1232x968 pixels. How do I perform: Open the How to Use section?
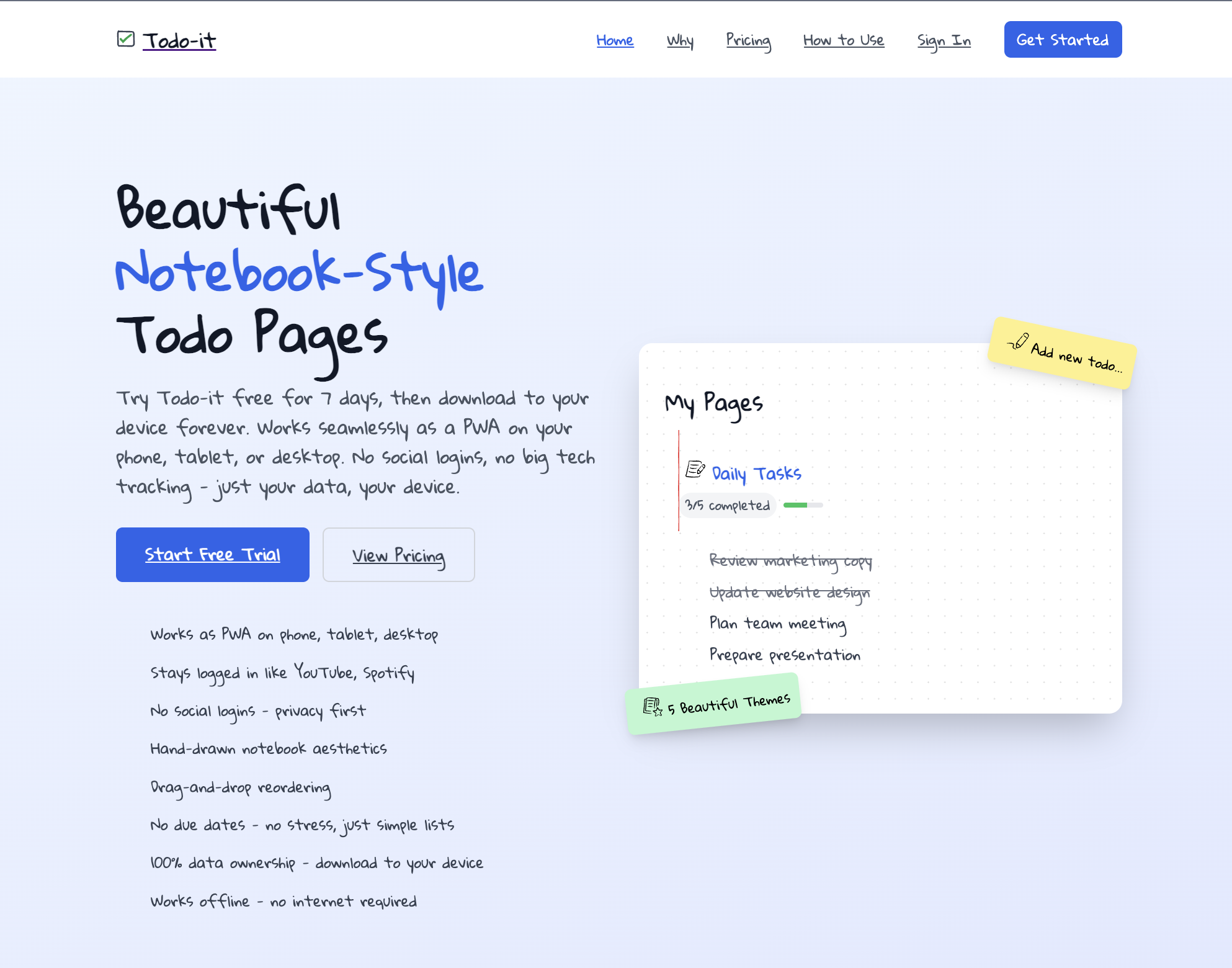click(844, 40)
